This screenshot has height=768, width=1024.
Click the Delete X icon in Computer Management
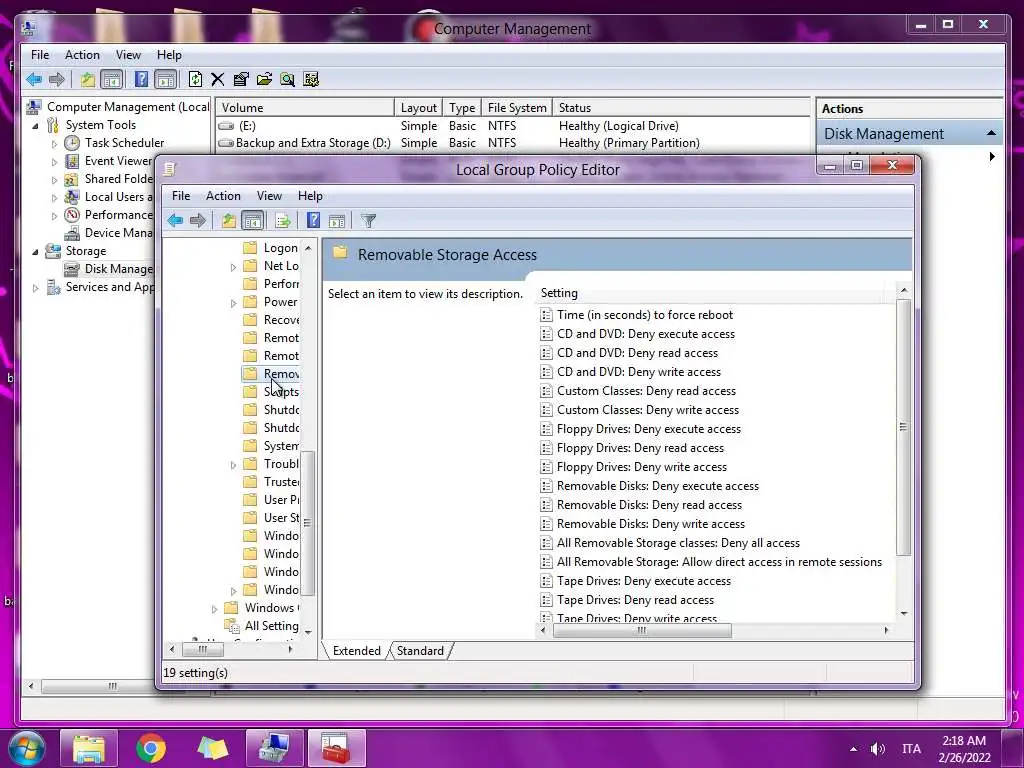(217, 80)
